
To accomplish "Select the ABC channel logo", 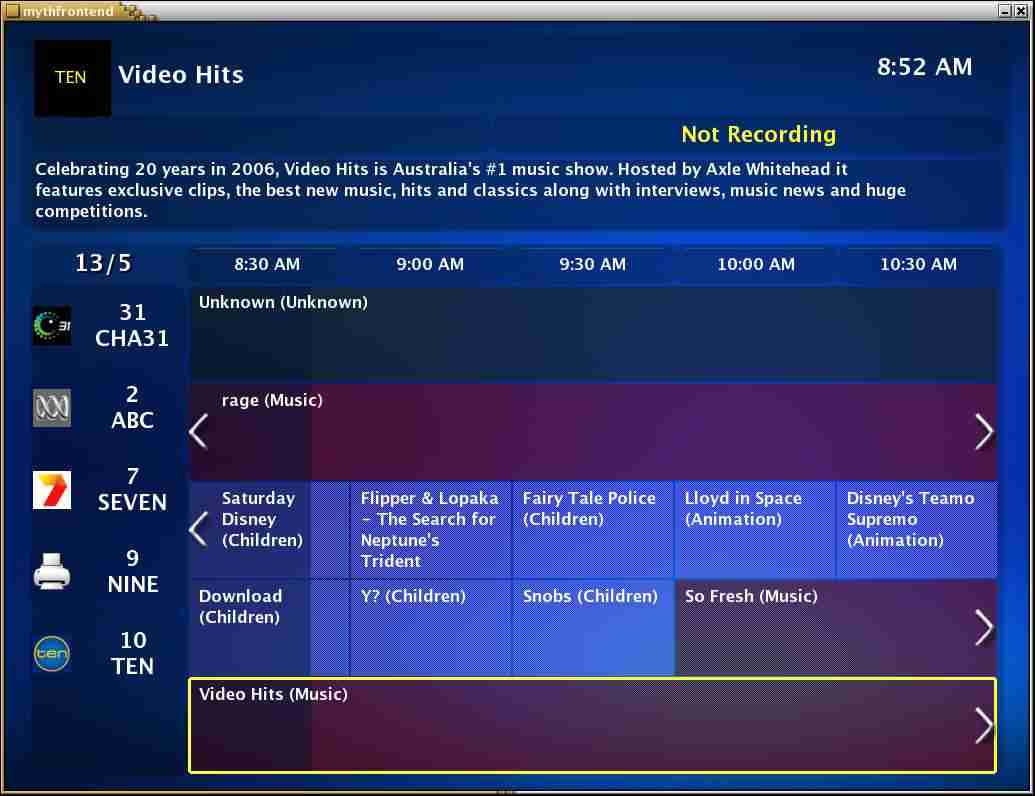I will (x=52, y=408).
